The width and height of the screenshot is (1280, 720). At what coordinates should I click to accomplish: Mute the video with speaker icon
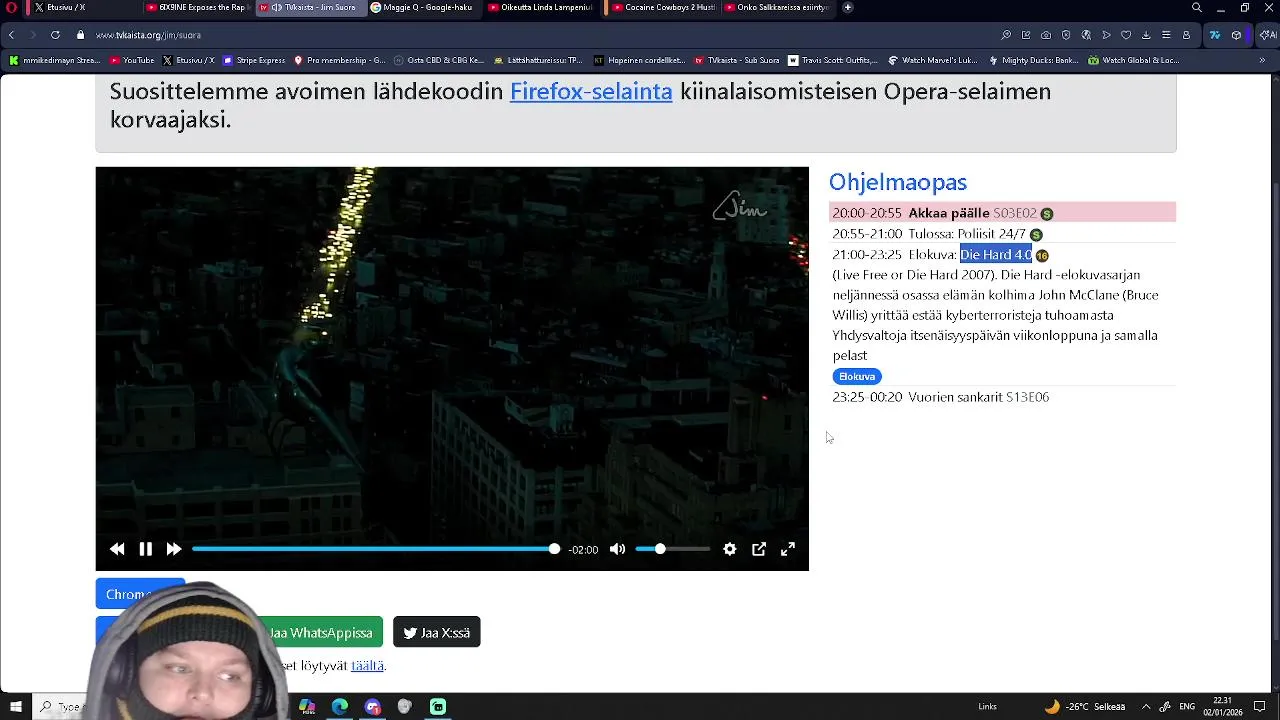pyautogui.click(x=617, y=549)
